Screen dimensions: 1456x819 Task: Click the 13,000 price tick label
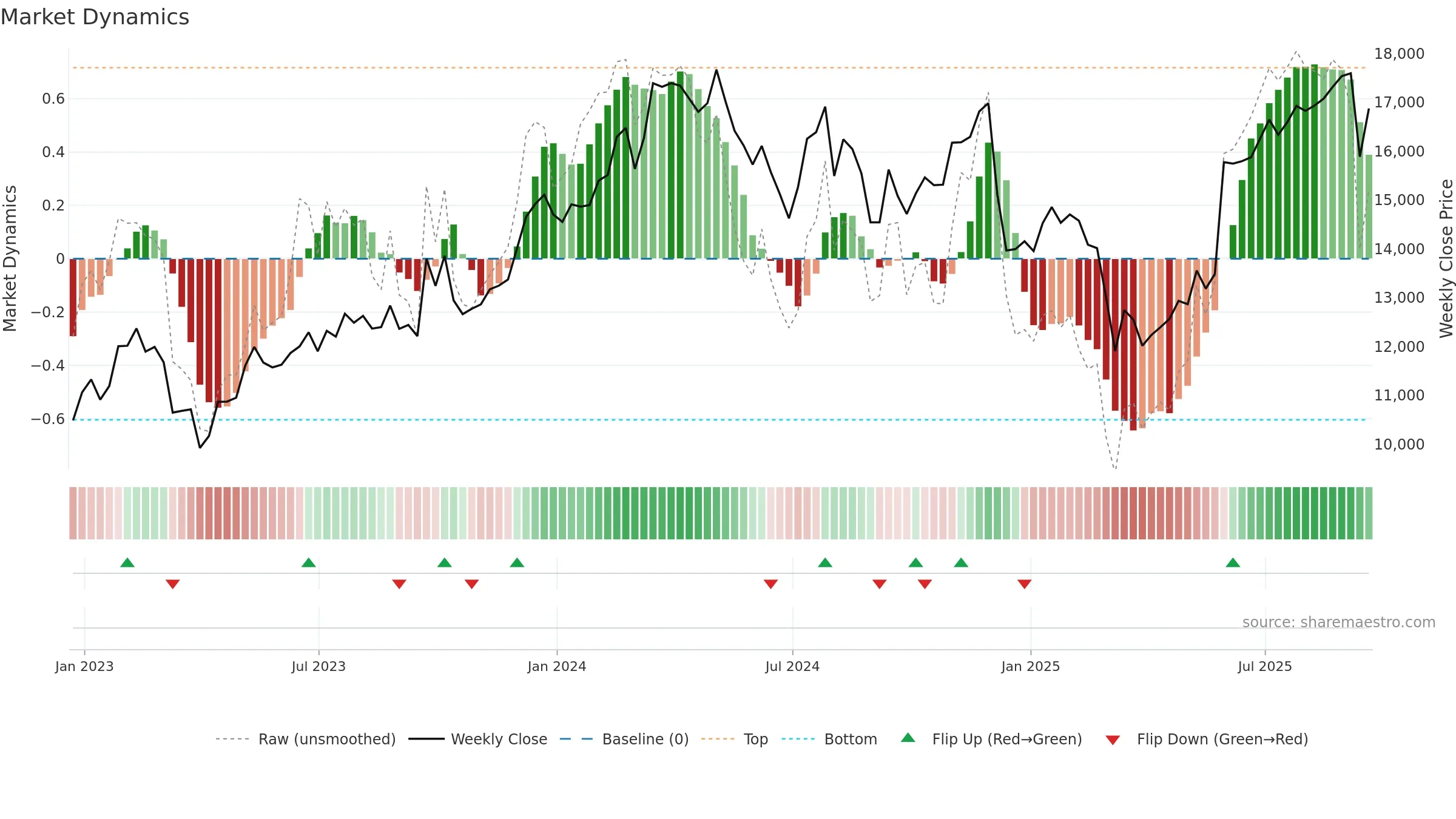point(1399,298)
